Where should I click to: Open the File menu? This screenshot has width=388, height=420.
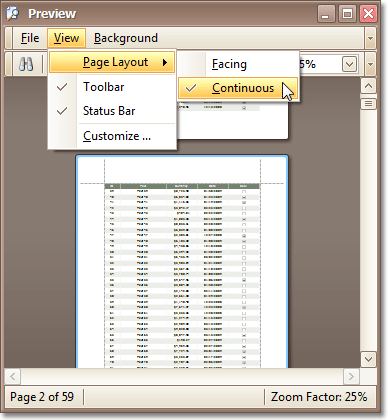pos(30,38)
